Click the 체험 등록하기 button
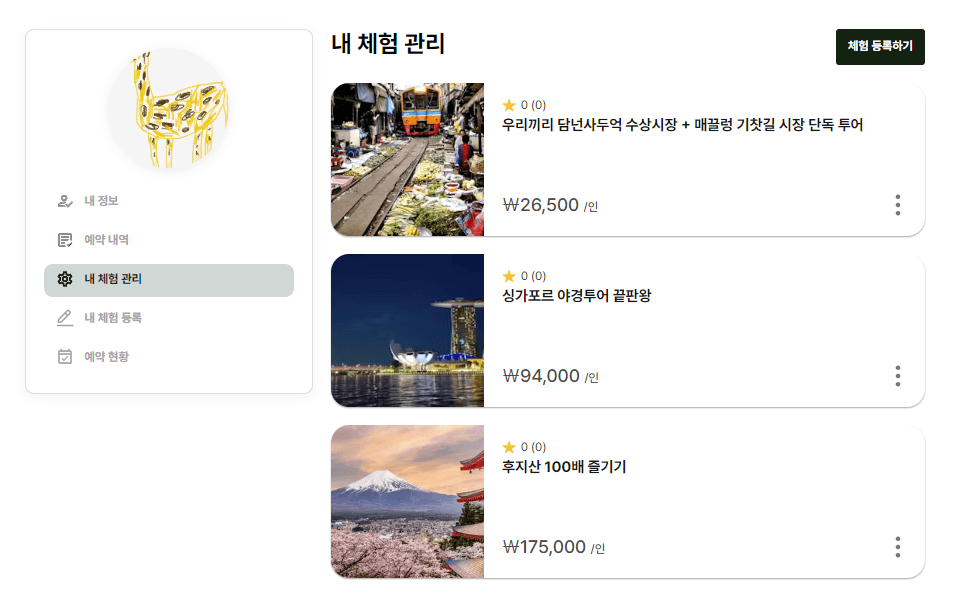The height and width of the screenshot is (616, 972). click(x=880, y=47)
